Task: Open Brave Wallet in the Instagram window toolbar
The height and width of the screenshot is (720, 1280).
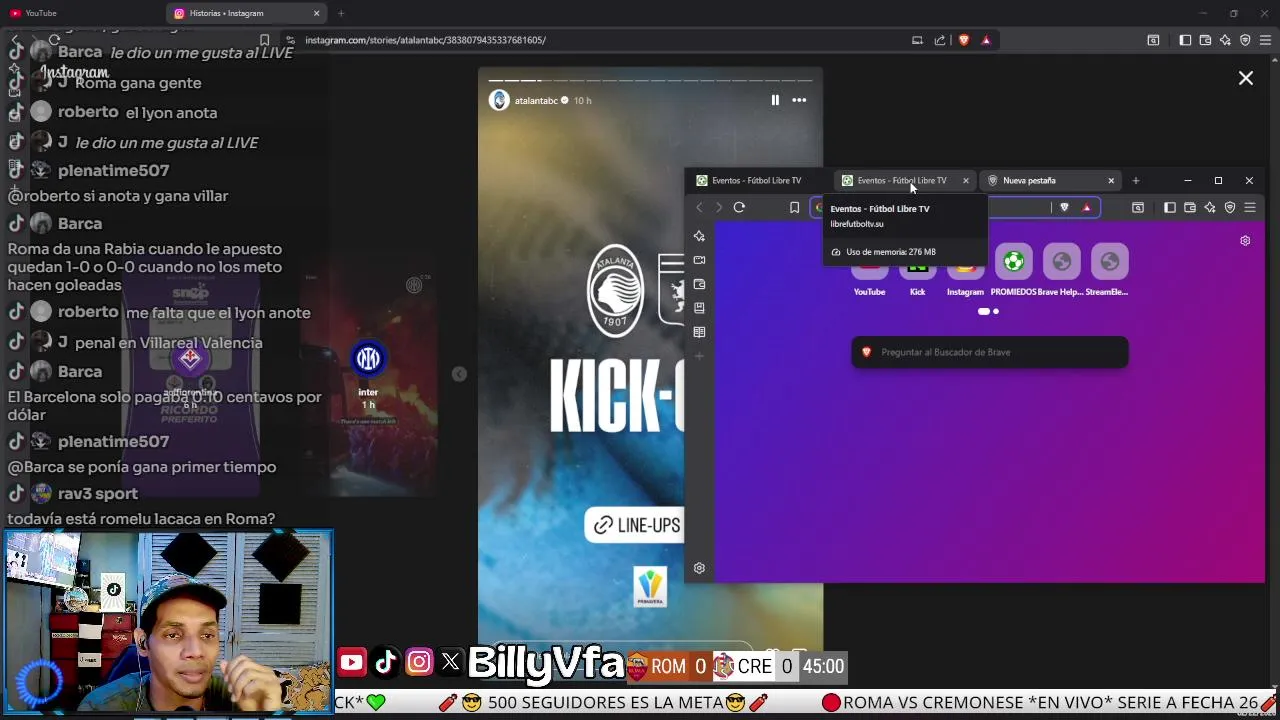Action: [1205, 40]
